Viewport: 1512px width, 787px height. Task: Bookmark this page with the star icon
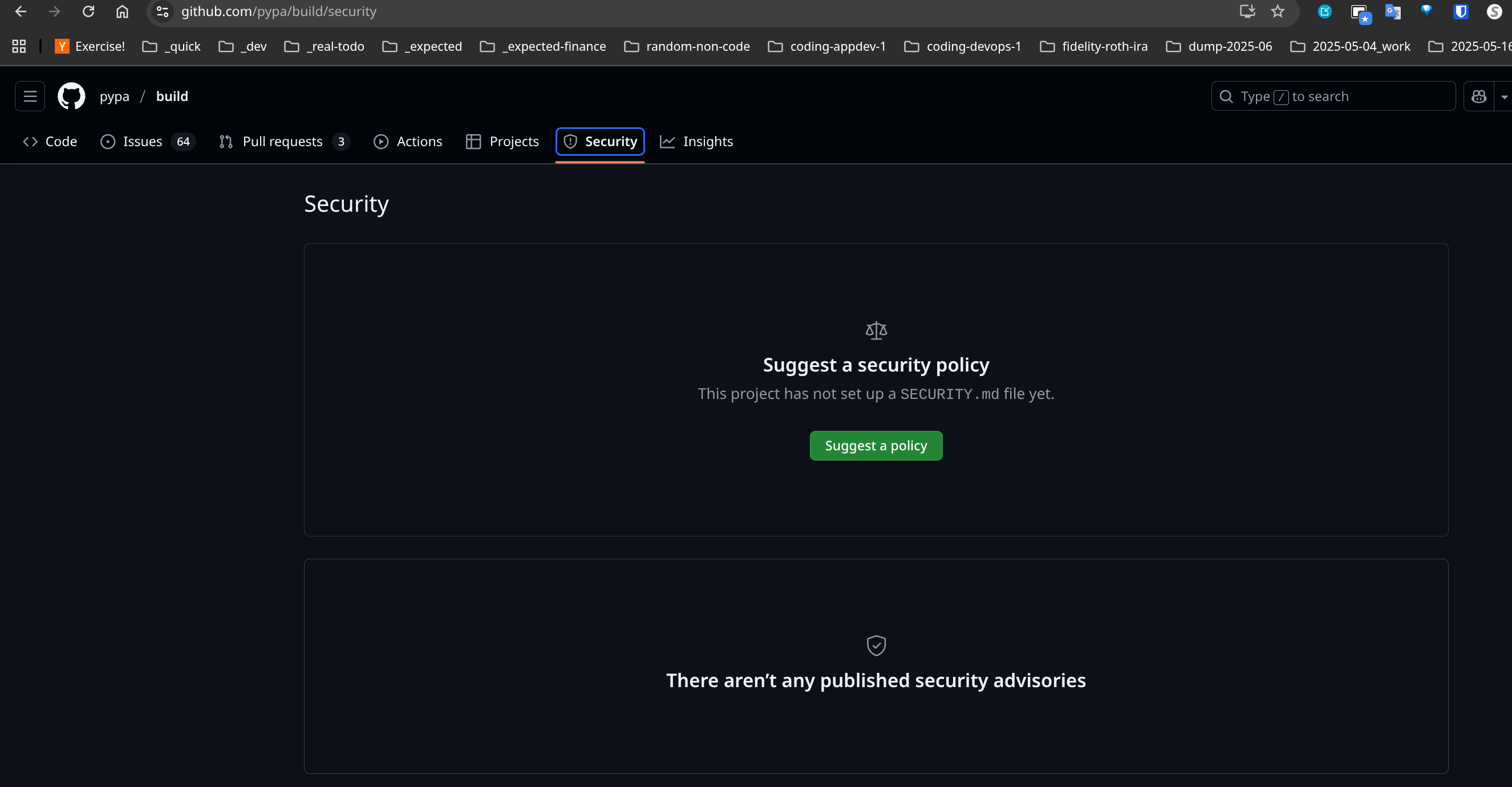1277,11
